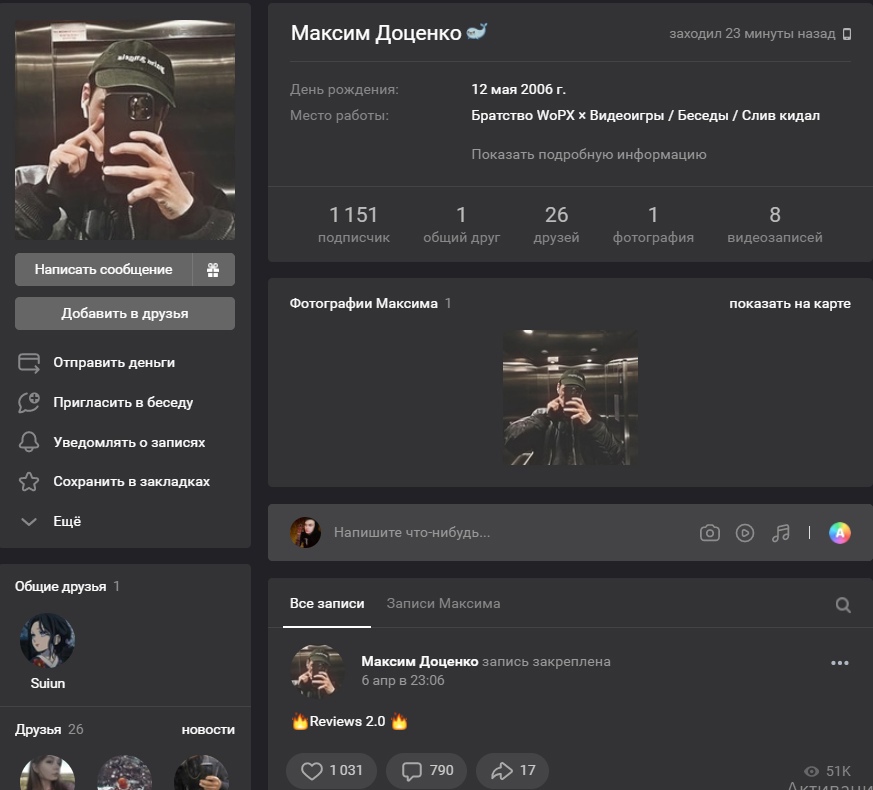This screenshot has height=790, width=873.
Task: Expand the Ещё menu in sidebar
Action: pos(66,521)
